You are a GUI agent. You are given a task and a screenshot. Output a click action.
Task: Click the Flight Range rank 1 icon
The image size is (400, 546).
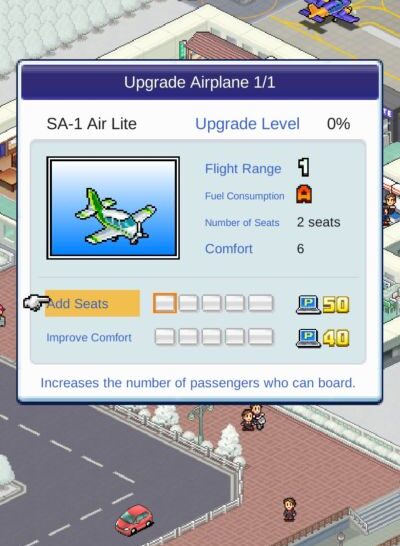tap(304, 167)
